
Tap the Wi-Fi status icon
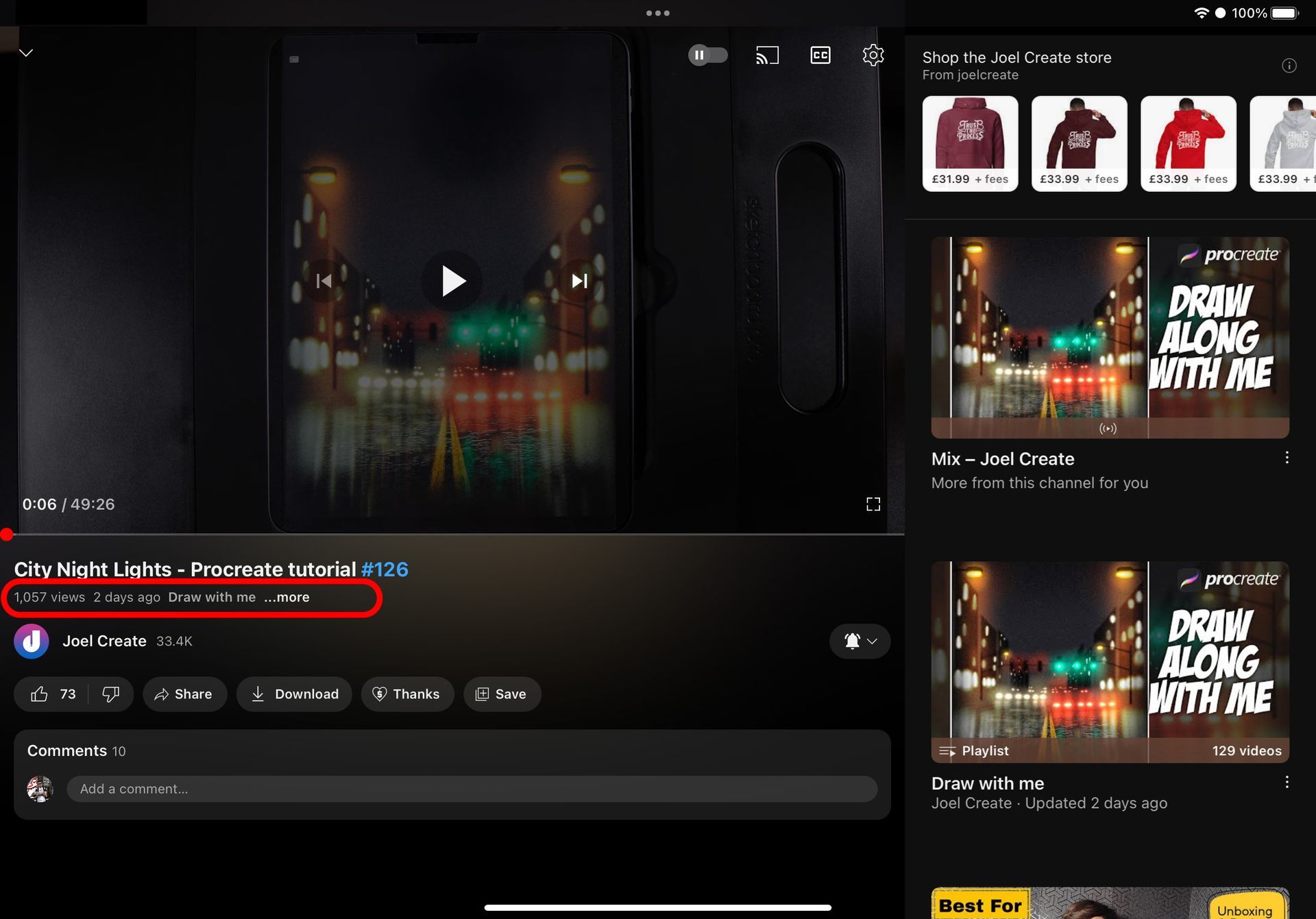pyautogui.click(x=1201, y=13)
